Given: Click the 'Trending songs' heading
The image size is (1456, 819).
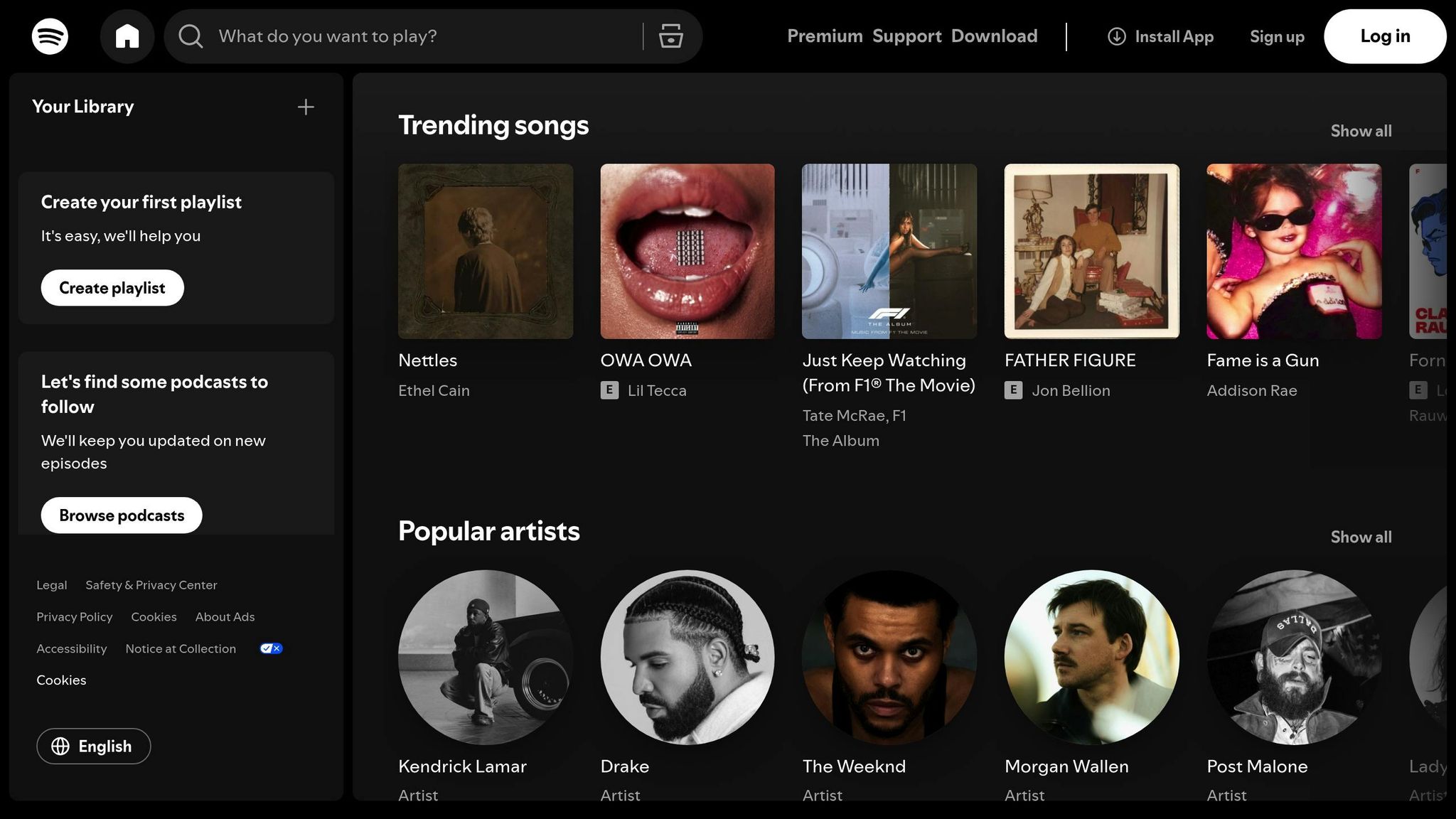Looking at the screenshot, I should [x=493, y=125].
